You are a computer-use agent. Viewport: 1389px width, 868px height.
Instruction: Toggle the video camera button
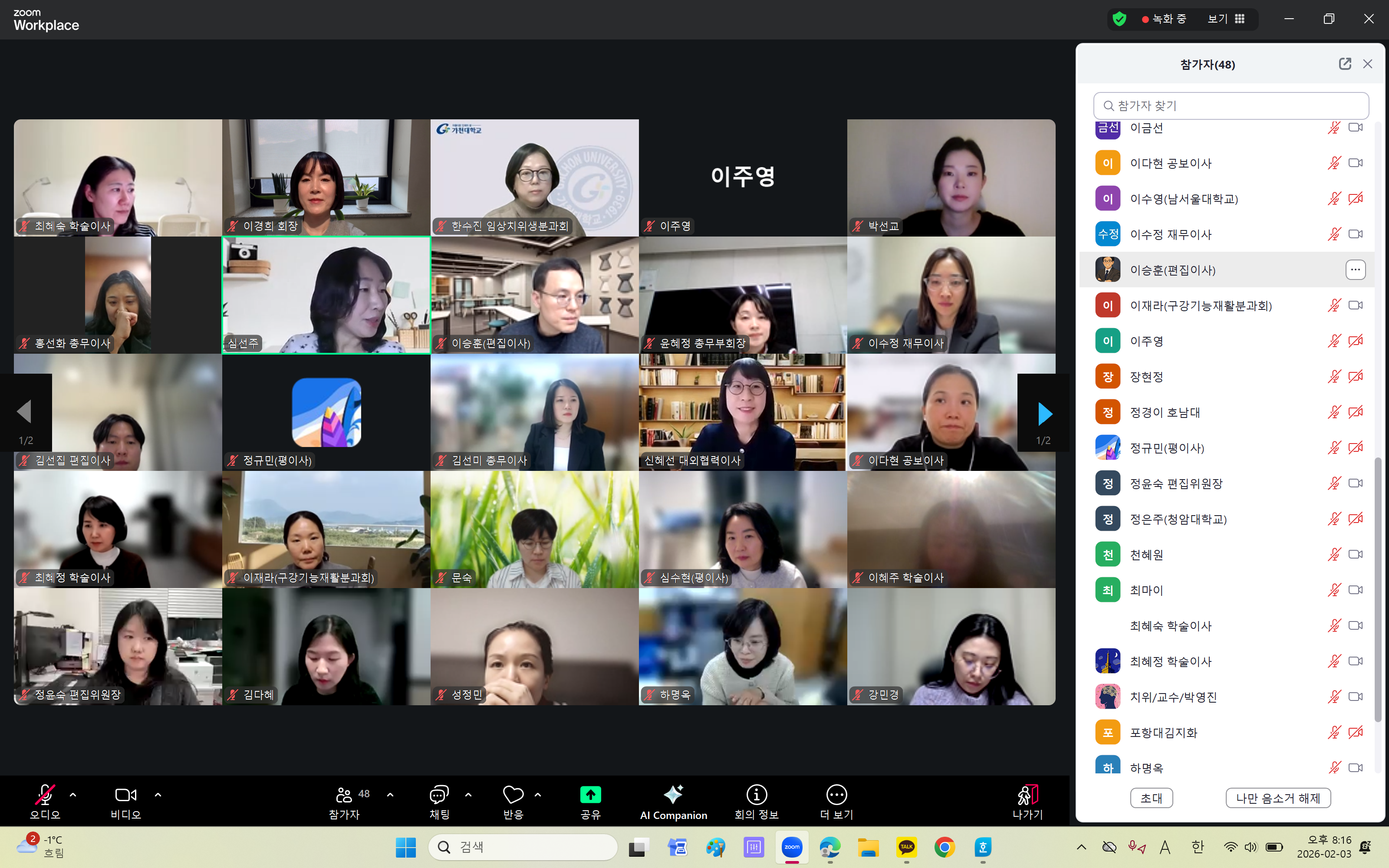126,795
